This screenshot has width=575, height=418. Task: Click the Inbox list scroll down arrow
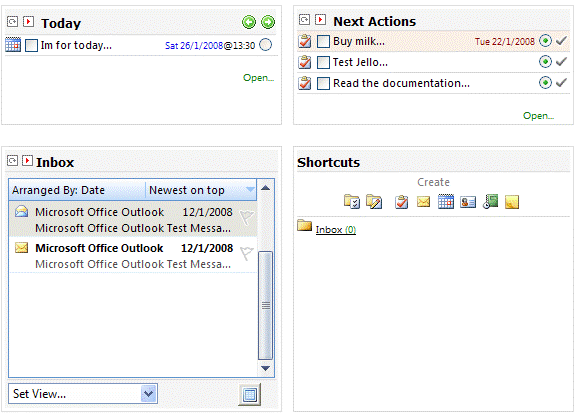coord(265,368)
